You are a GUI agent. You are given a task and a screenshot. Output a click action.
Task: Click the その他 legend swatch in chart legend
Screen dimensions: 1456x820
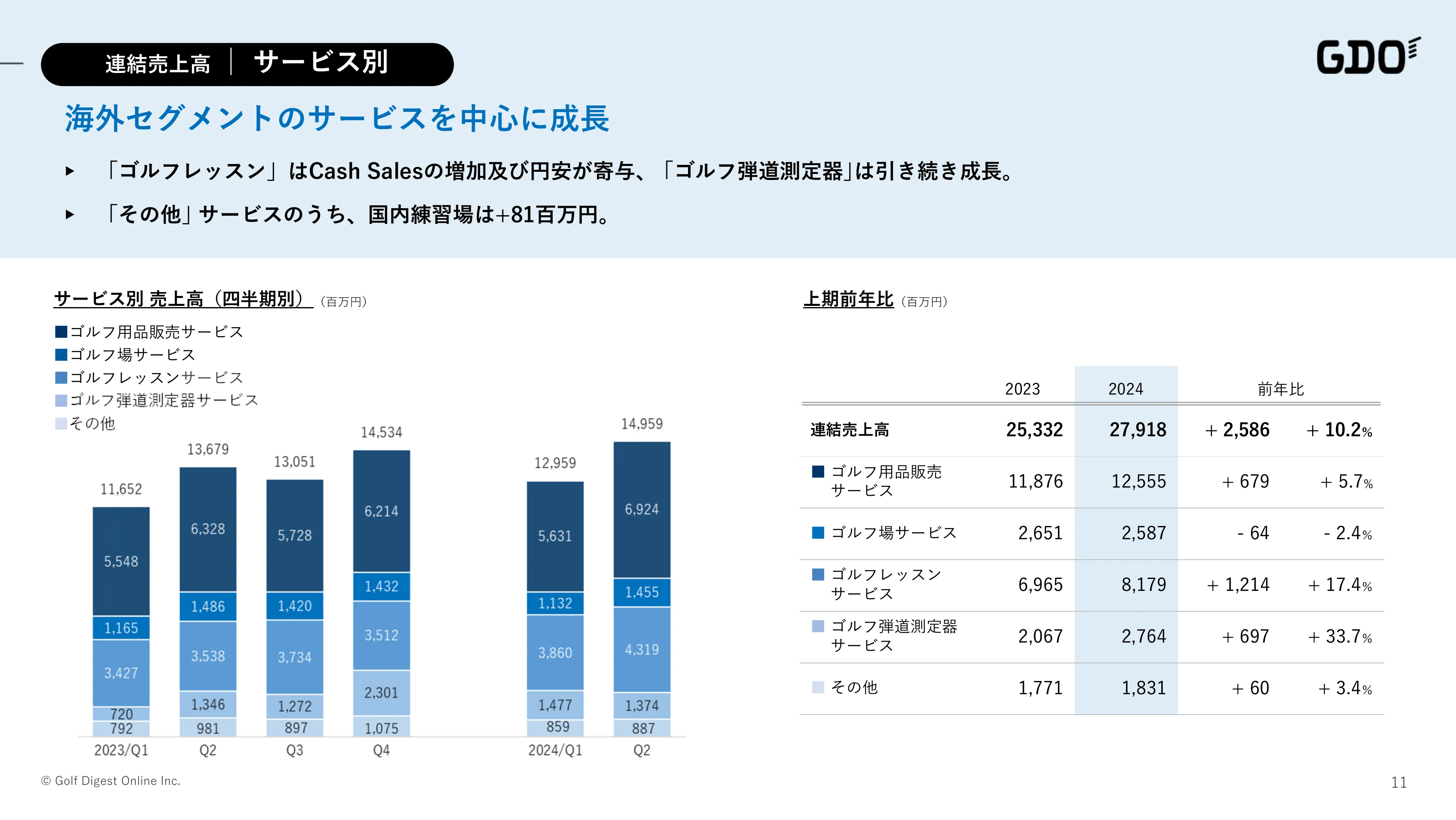[61, 423]
